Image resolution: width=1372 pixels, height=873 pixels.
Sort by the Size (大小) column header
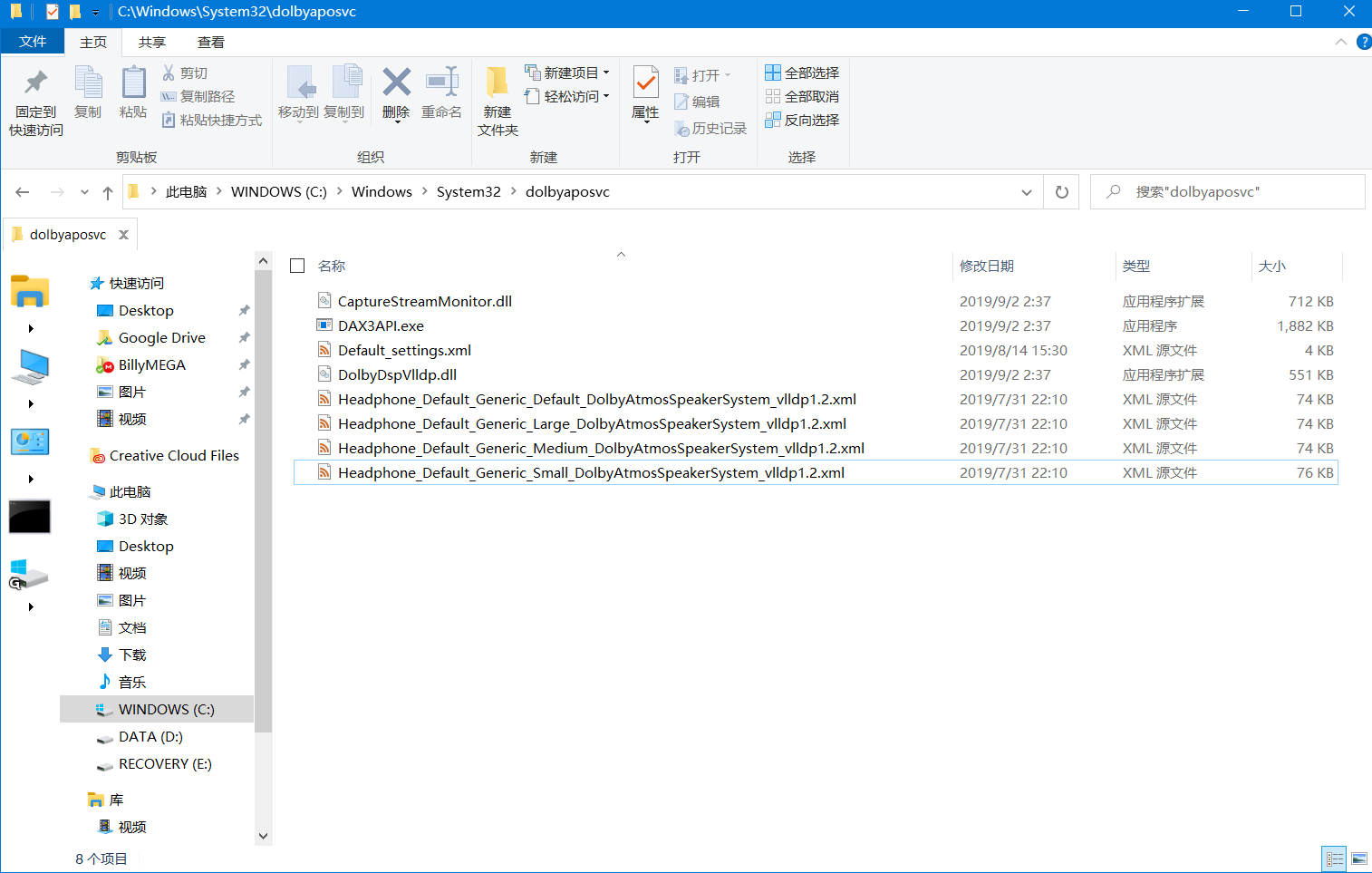pyautogui.click(x=1271, y=266)
